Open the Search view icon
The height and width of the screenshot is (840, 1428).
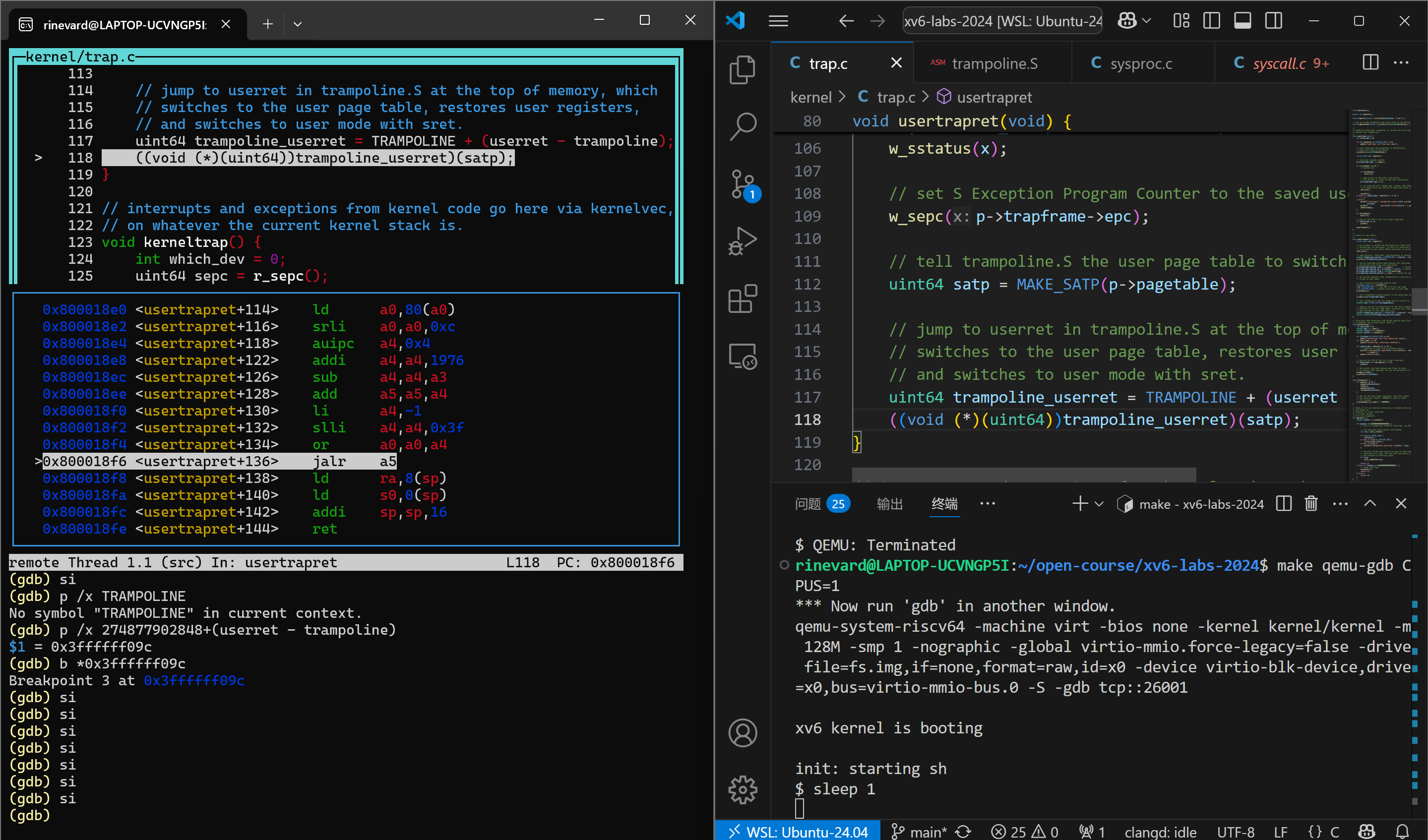[742, 126]
